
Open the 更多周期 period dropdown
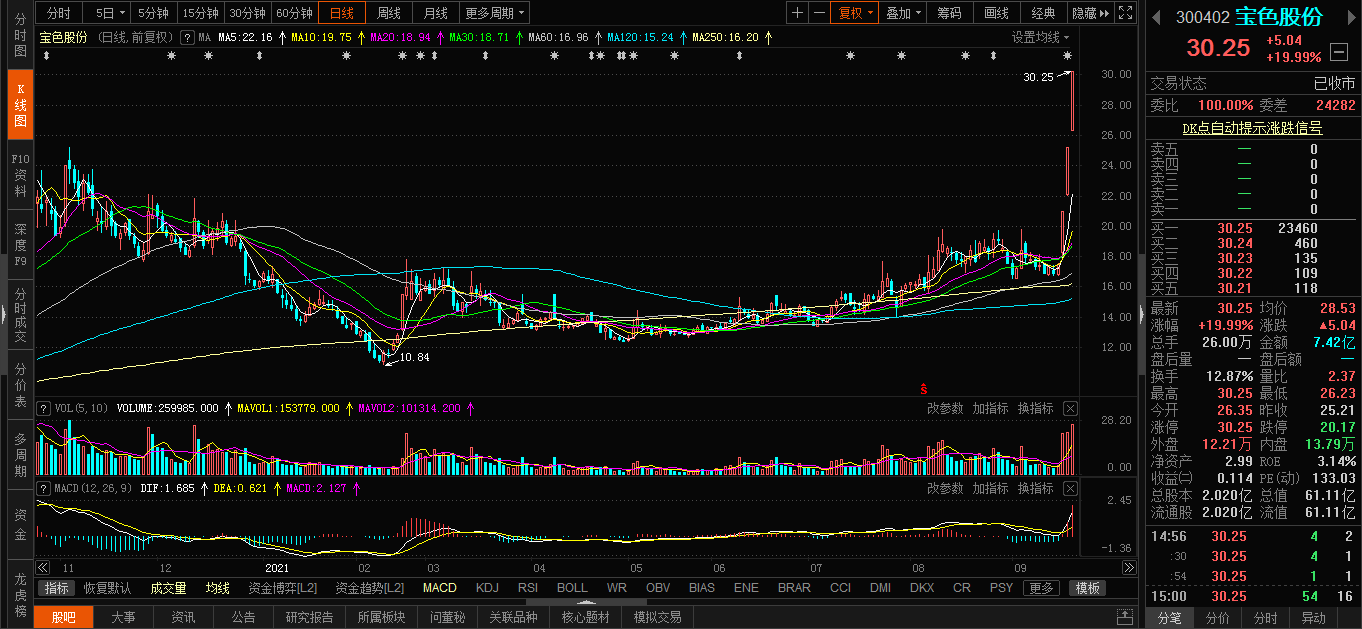coord(495,13)
